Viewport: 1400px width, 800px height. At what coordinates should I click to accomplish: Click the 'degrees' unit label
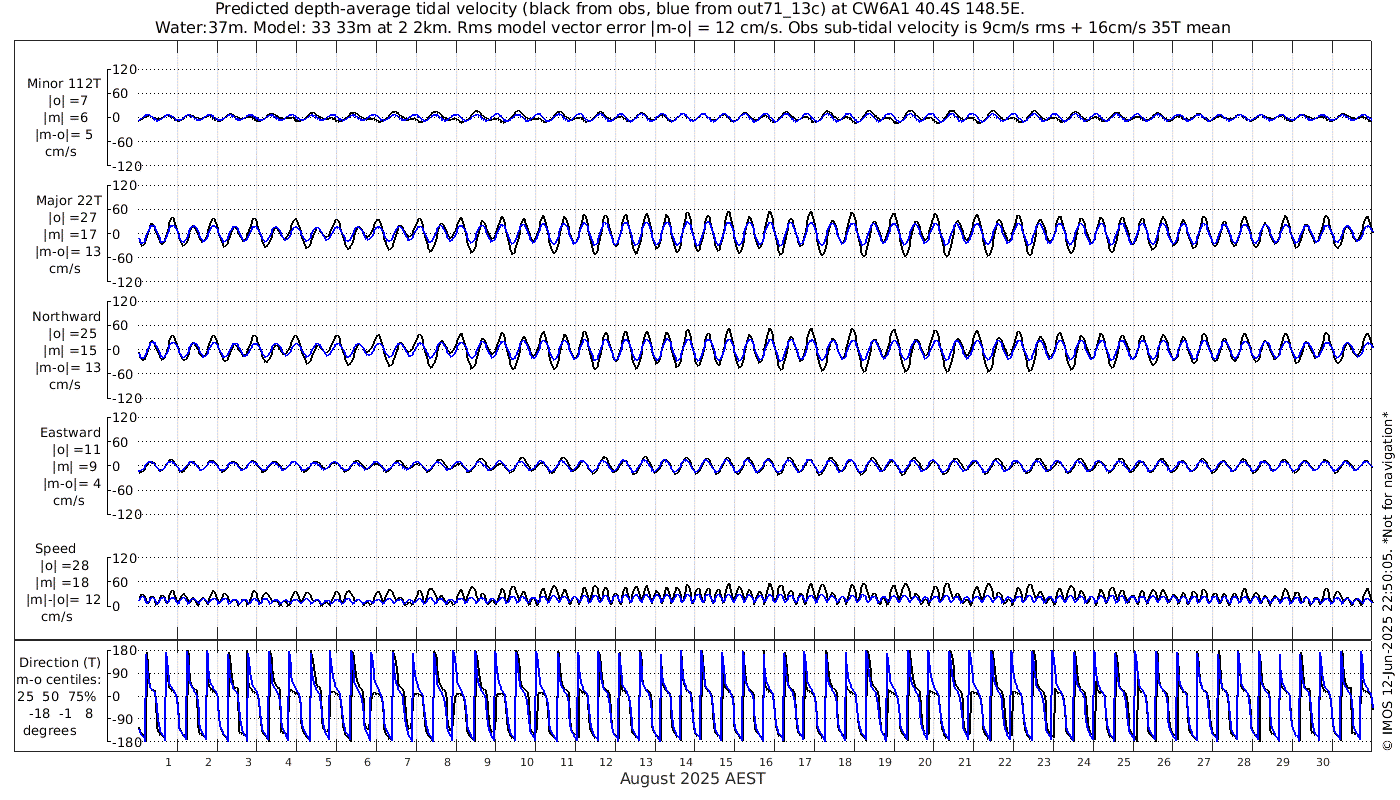(50, 730)
